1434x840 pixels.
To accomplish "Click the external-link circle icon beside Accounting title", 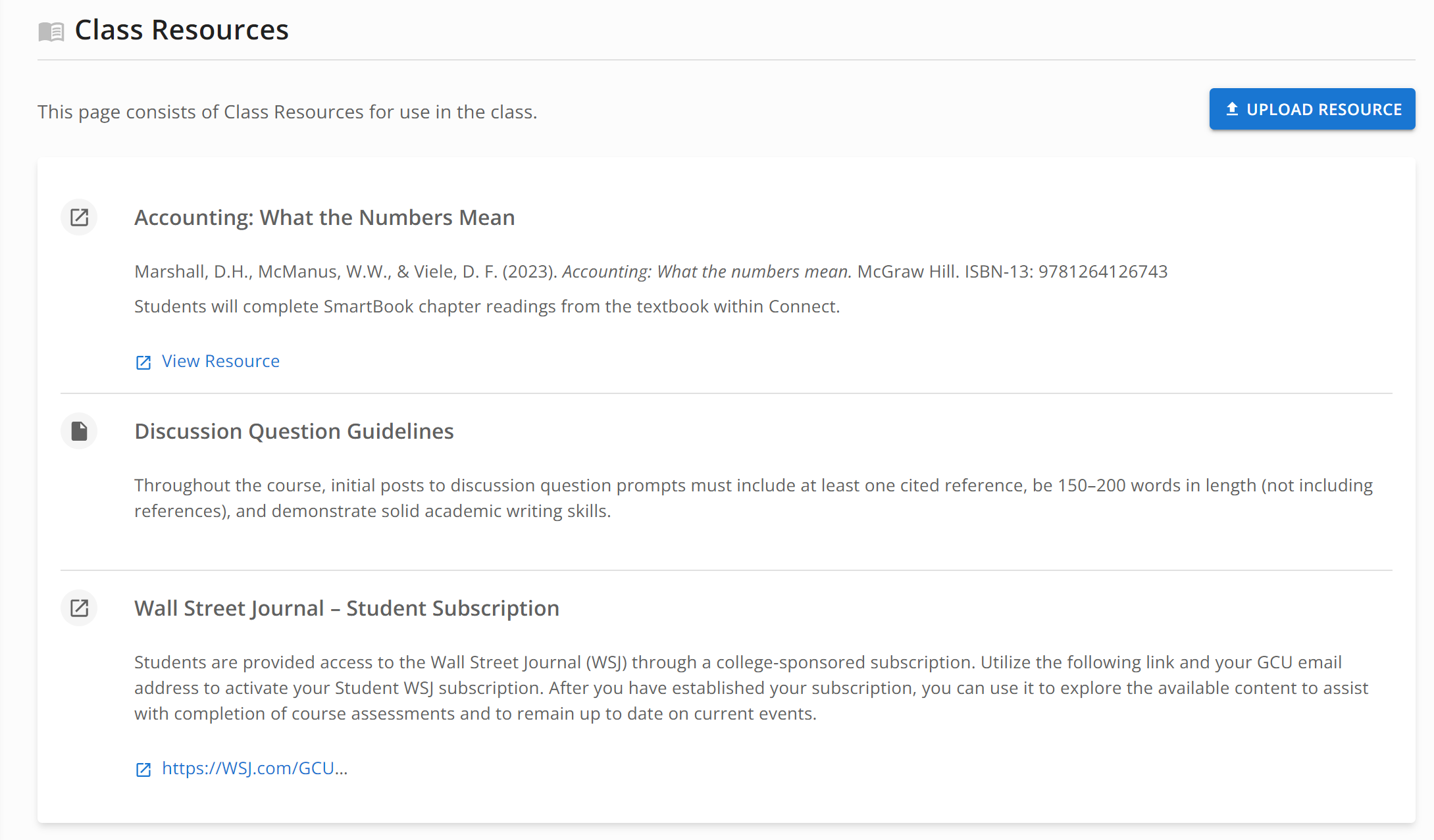I will point(79,217).
